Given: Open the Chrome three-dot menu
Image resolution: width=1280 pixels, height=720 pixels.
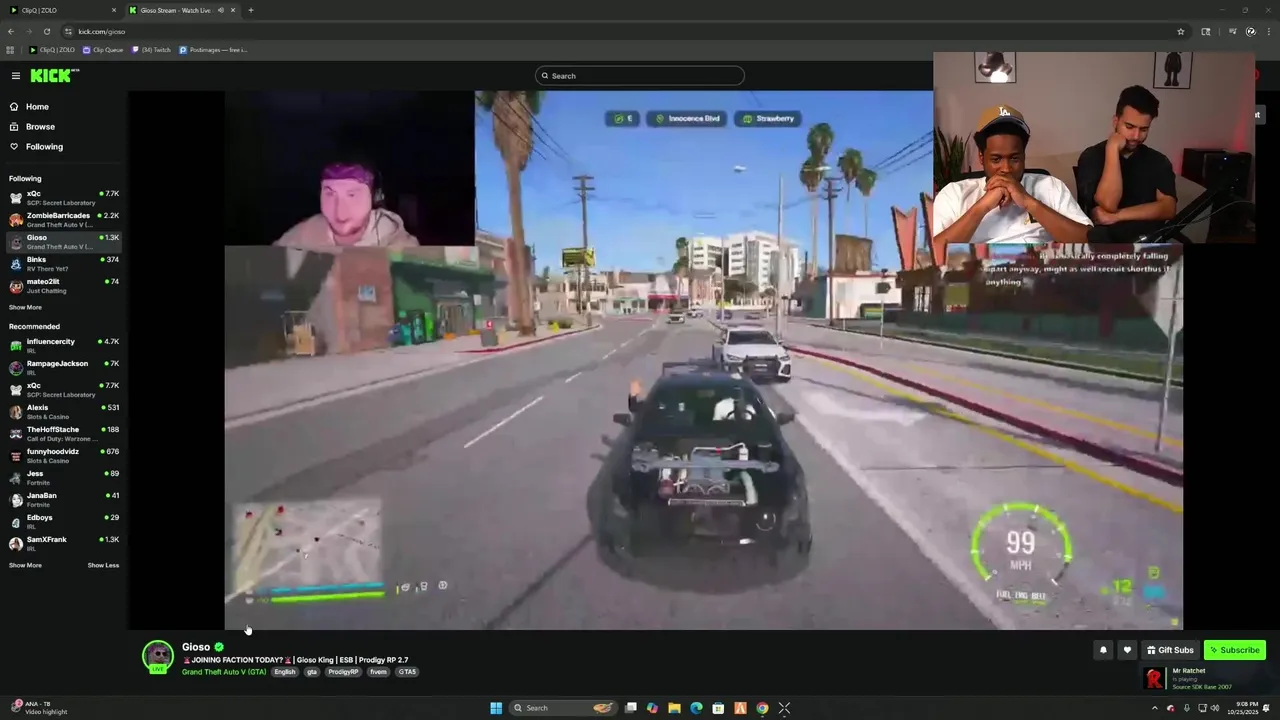Looking at the screenshot, I should [x=1268, y=31].
